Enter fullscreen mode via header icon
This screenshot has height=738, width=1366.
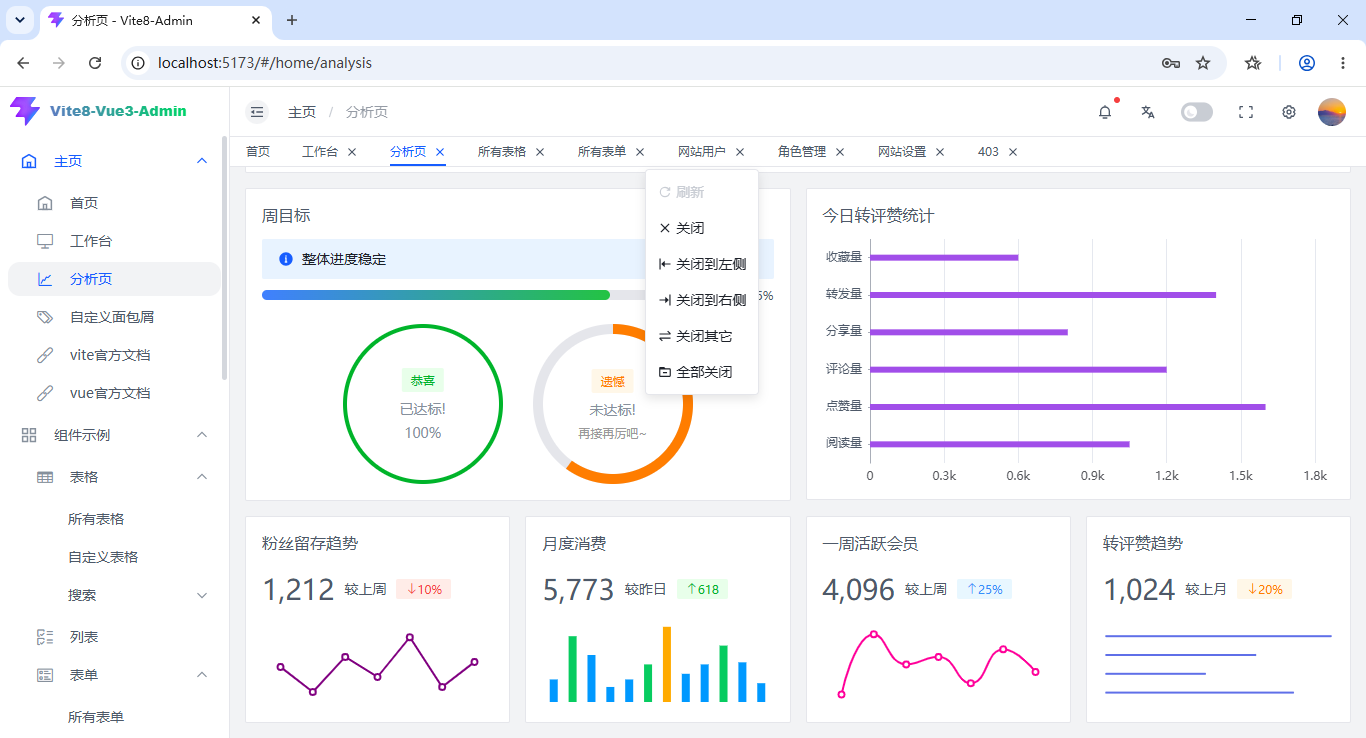(1246, 112)
